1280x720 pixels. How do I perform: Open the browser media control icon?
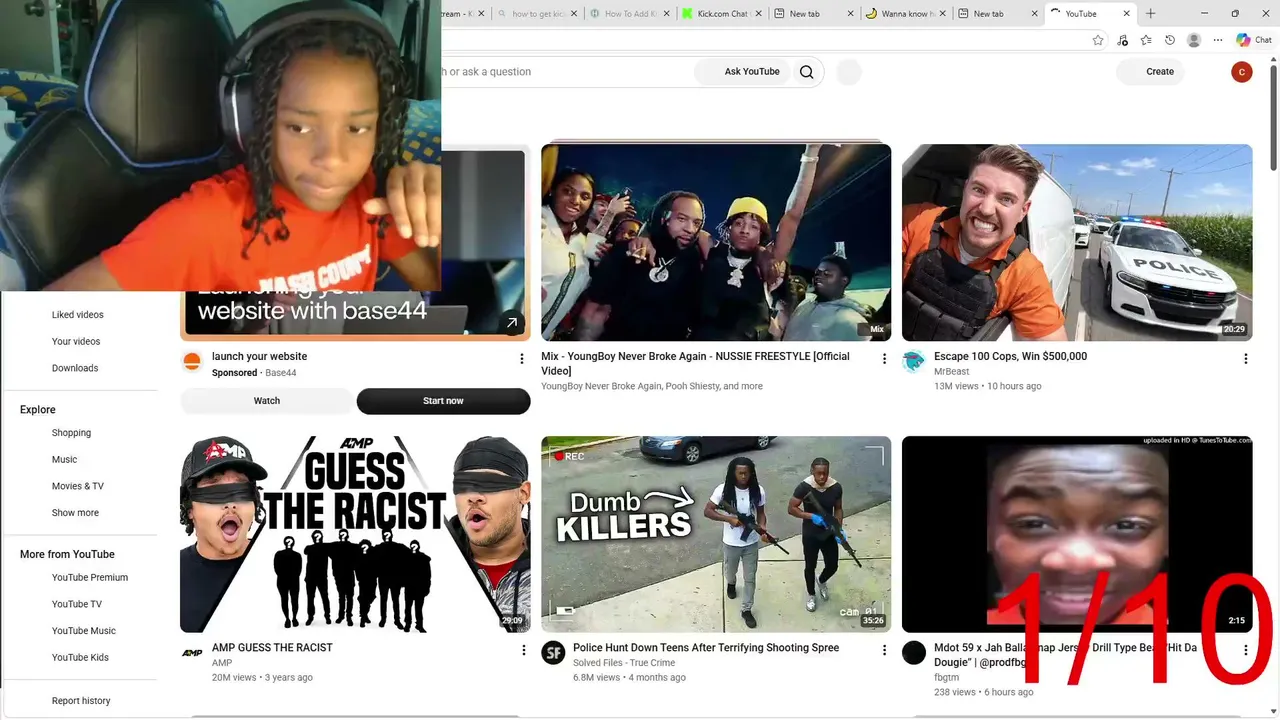click(x=1122, y=40)
